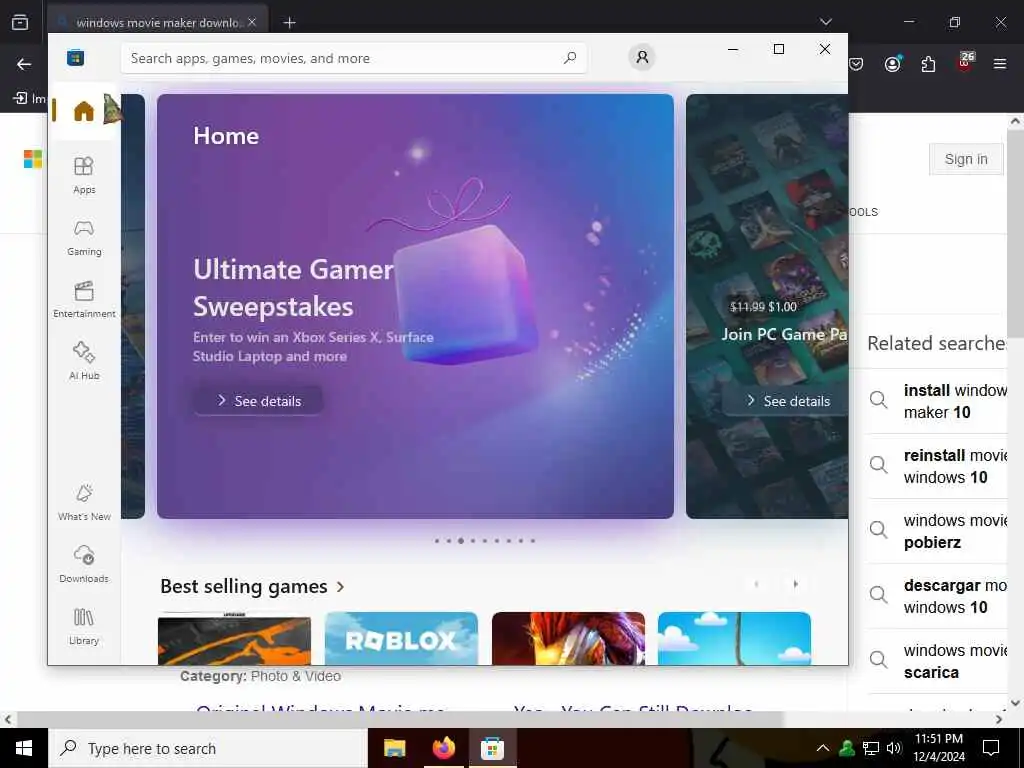Show previous best selling games with left arrow

tap(756, 584)
